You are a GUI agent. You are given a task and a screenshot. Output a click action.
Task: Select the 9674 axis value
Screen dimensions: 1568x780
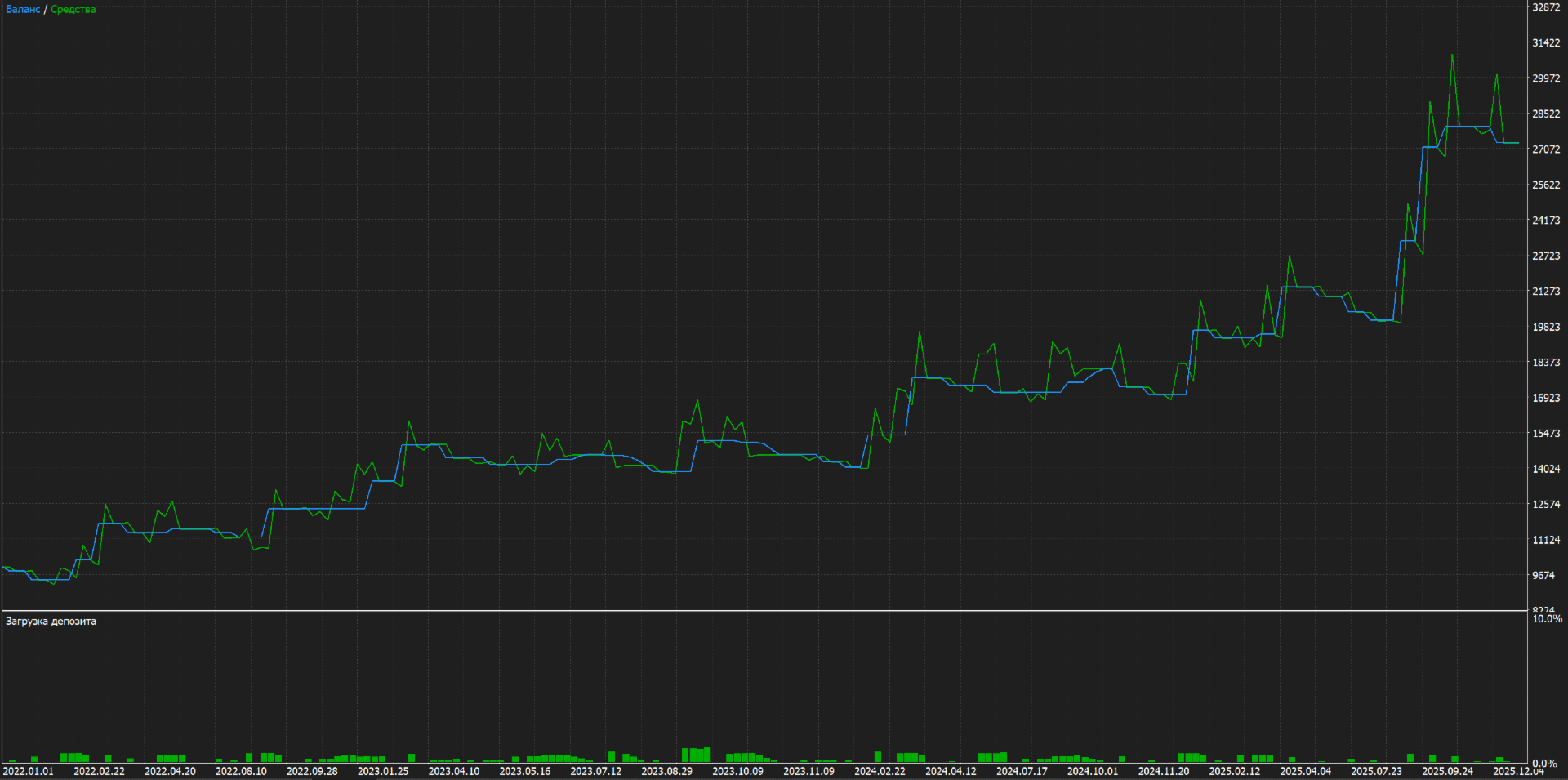coord(1543,576)
